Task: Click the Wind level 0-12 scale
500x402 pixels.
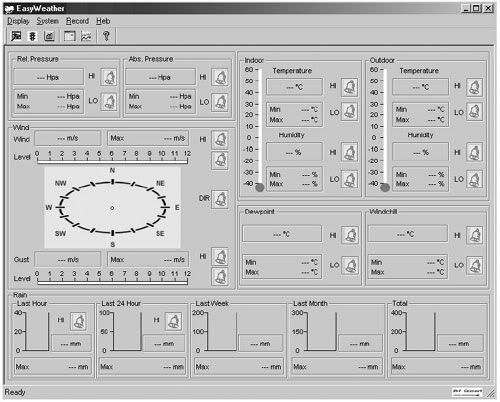Action: click(x=112, y=157)
